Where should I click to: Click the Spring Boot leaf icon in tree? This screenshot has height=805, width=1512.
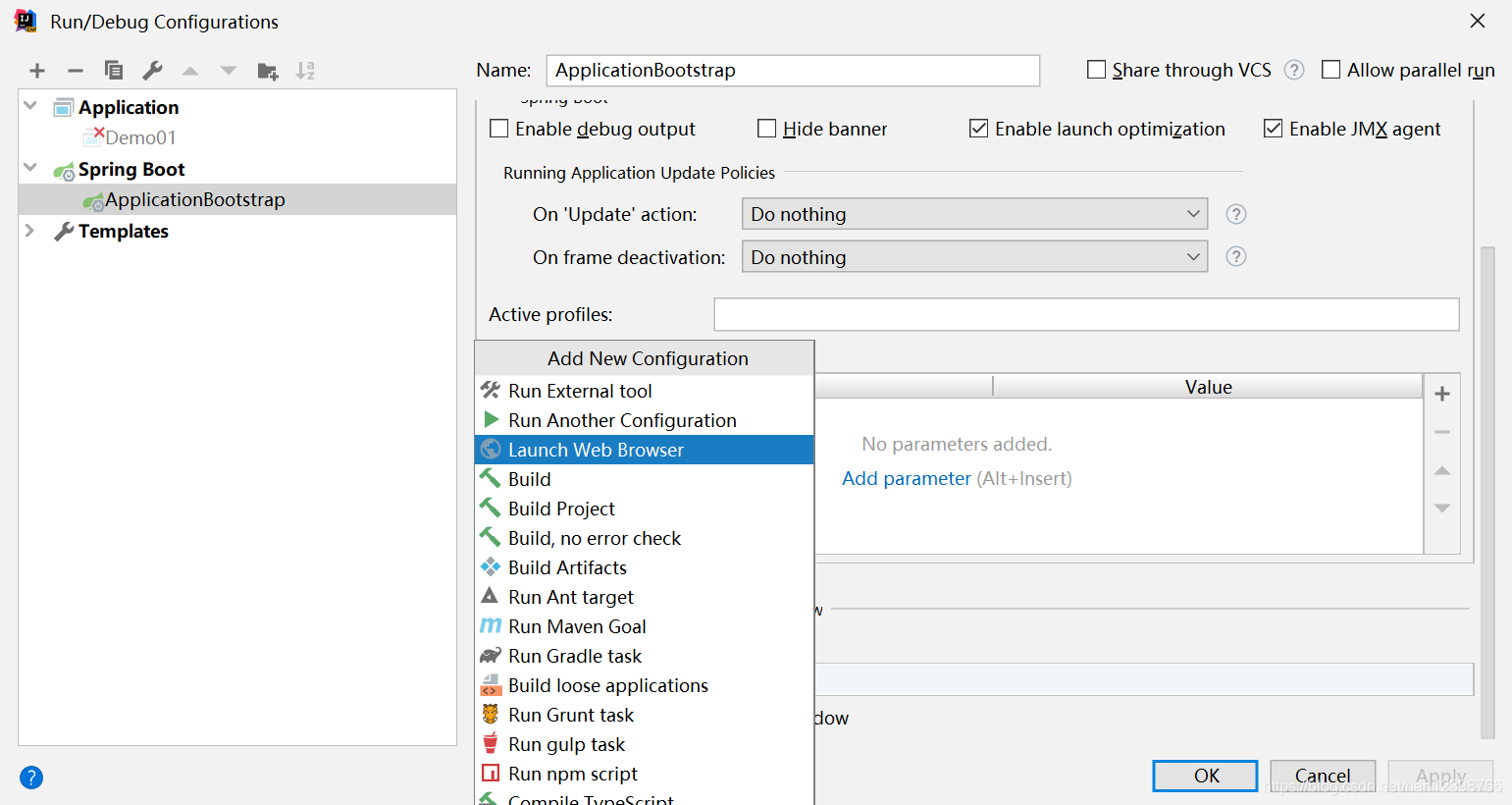(64, 171)
